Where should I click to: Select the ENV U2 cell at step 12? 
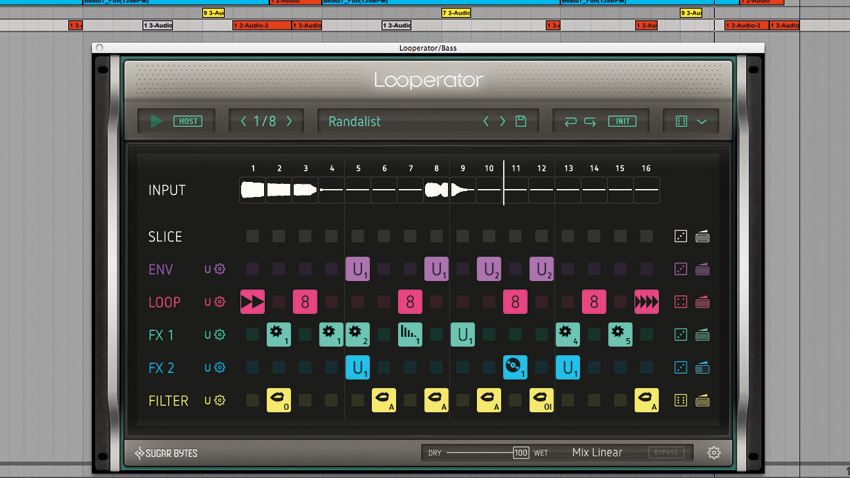tap(542, 269)
